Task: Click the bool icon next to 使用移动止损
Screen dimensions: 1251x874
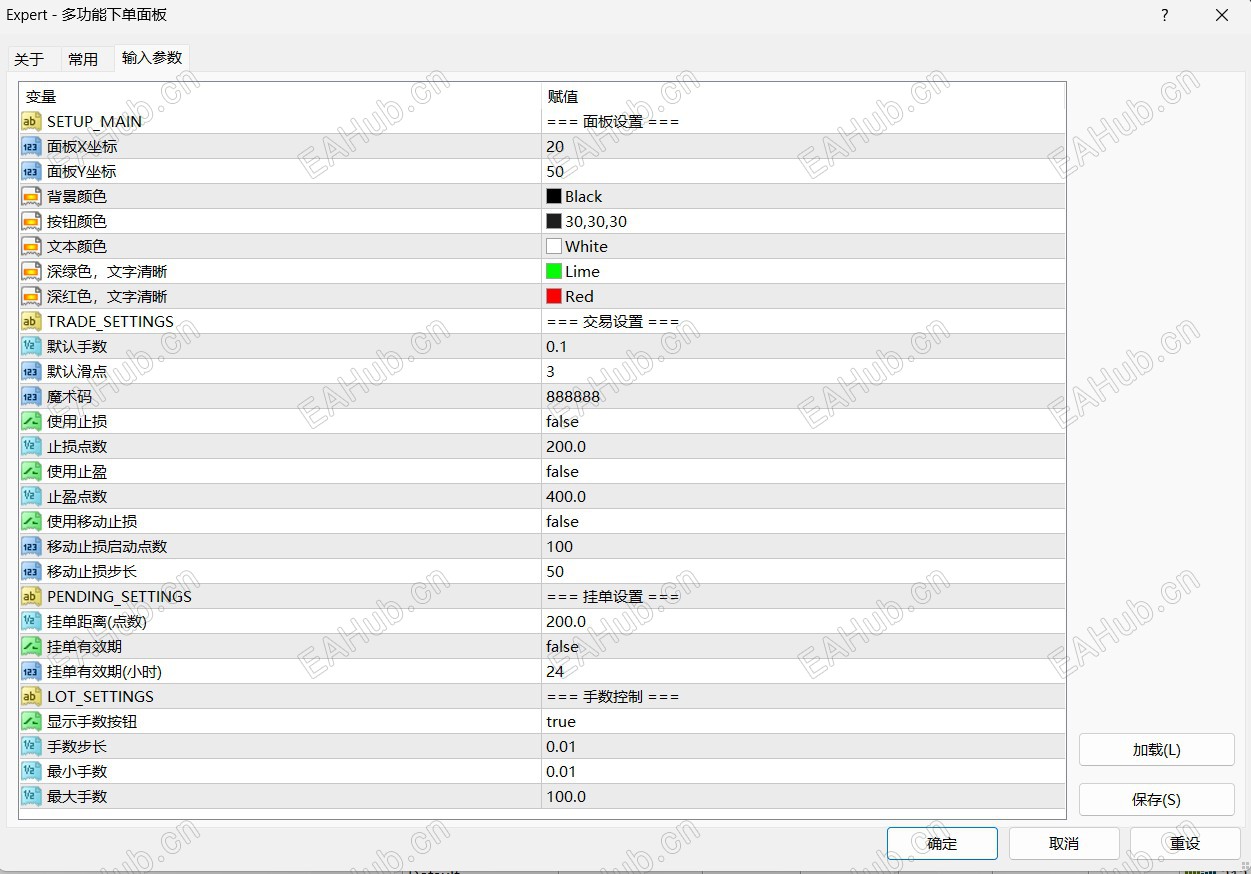Action: (31, 521)
